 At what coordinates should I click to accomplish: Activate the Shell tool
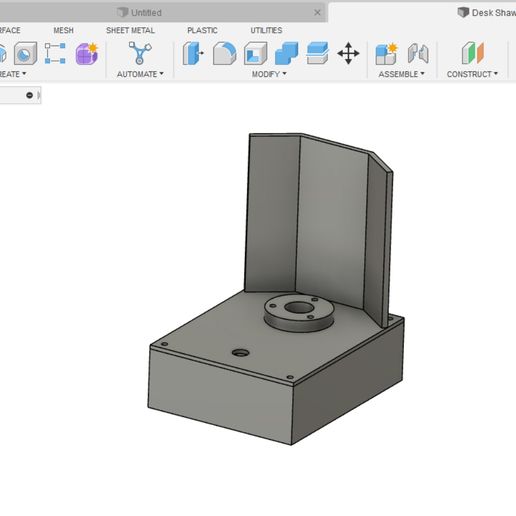(x=255, y=53)
